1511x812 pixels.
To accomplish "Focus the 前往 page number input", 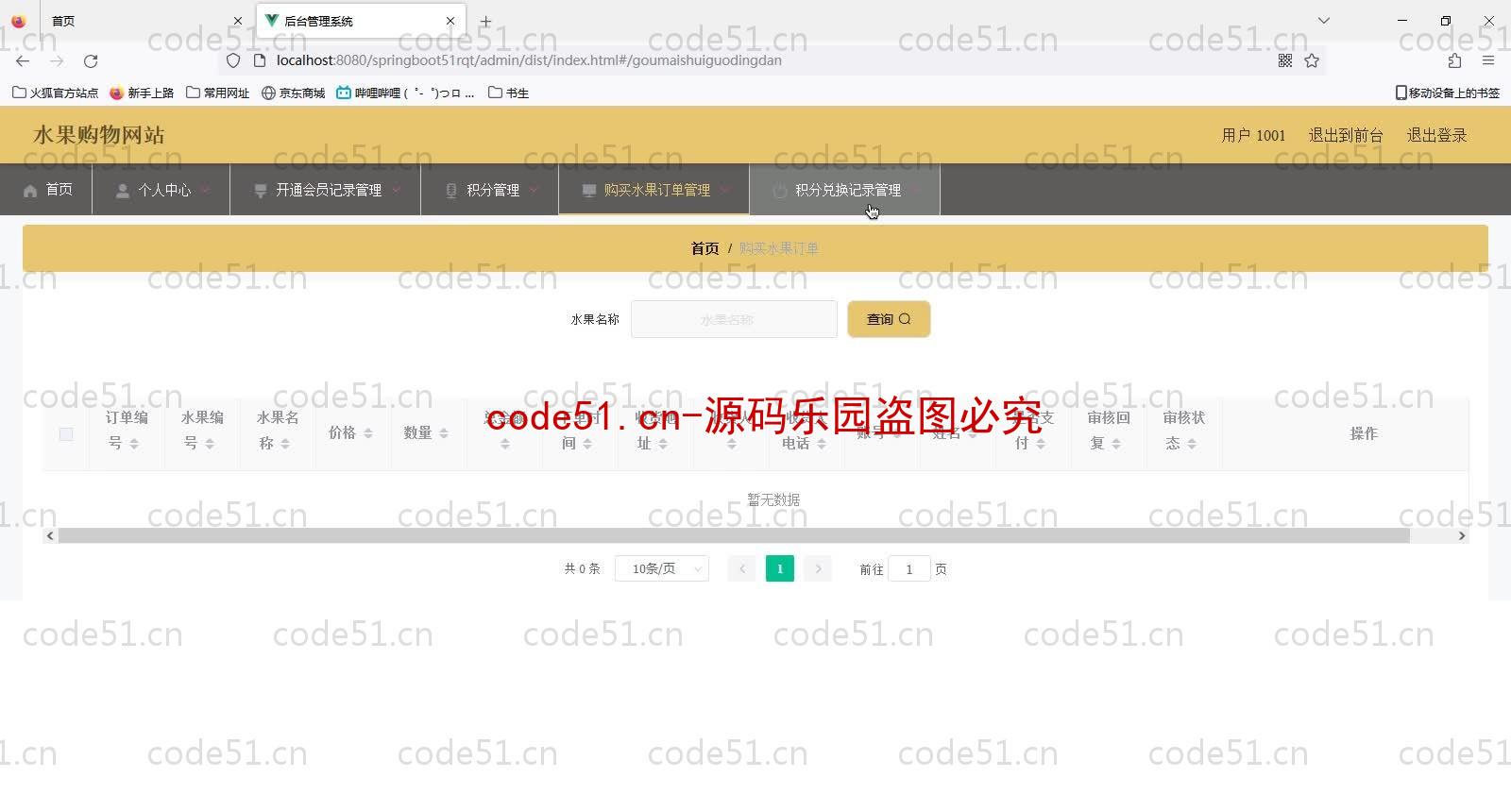I will coord(909,568).
